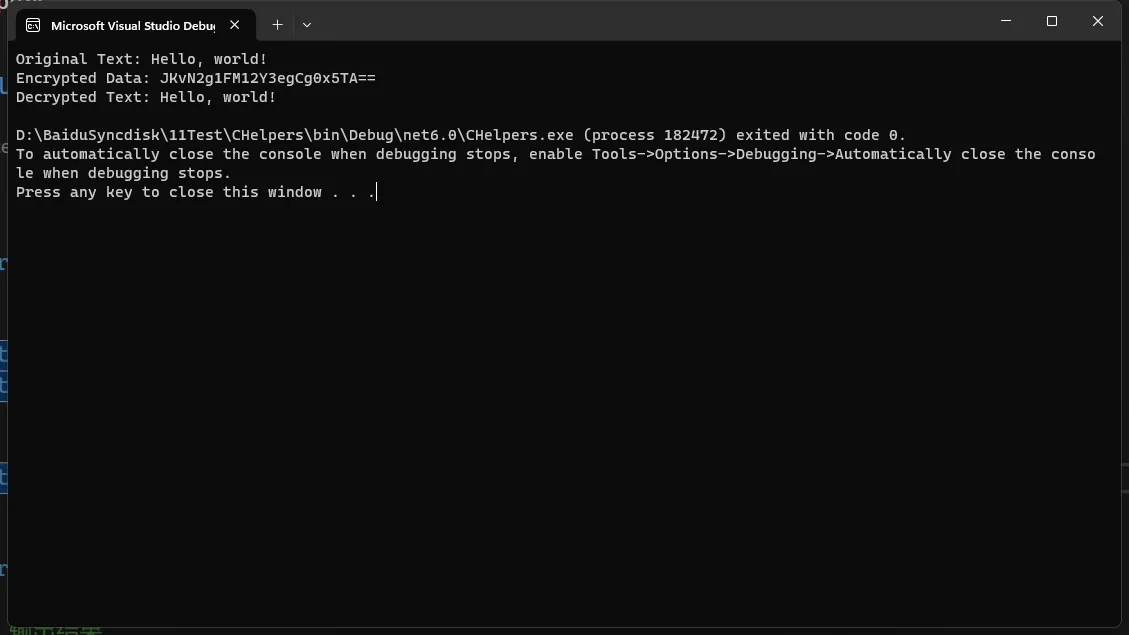Click the encrypted string JKvN2g1FM12Y3egCg0x5TA==
The image size is (1129, 635).
pos(268,78)
